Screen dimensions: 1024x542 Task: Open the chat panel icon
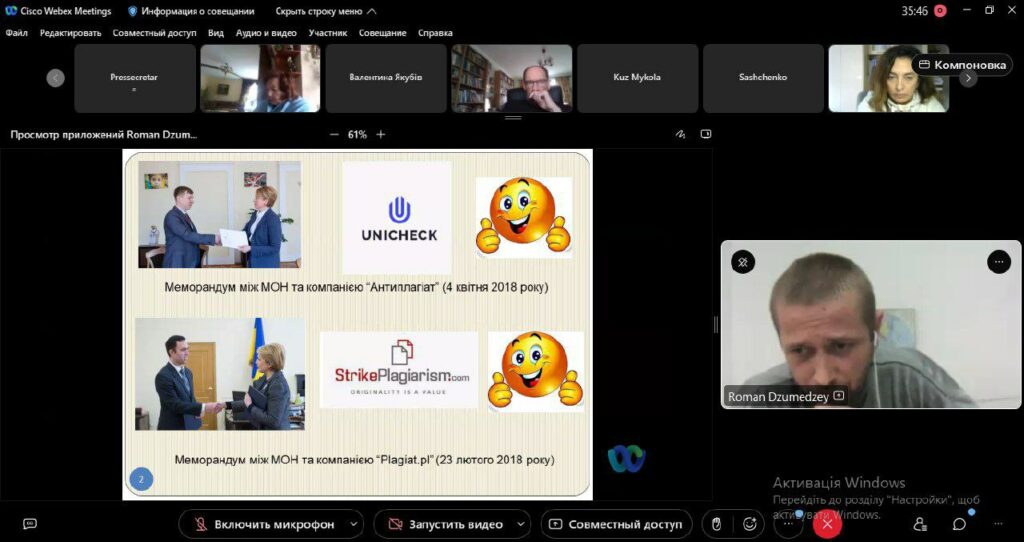(959, 524)
